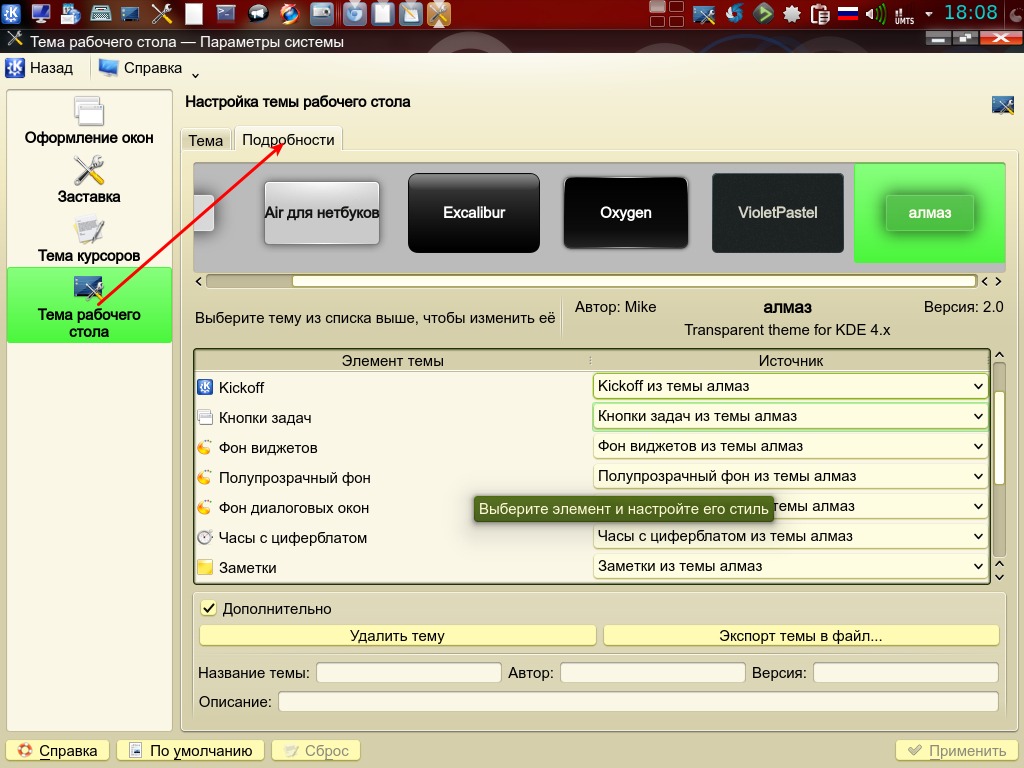The width and height of the screenshot is (1024, 768).
Task: Select the Фон виджетов row in the list
Action: [393, 447]
